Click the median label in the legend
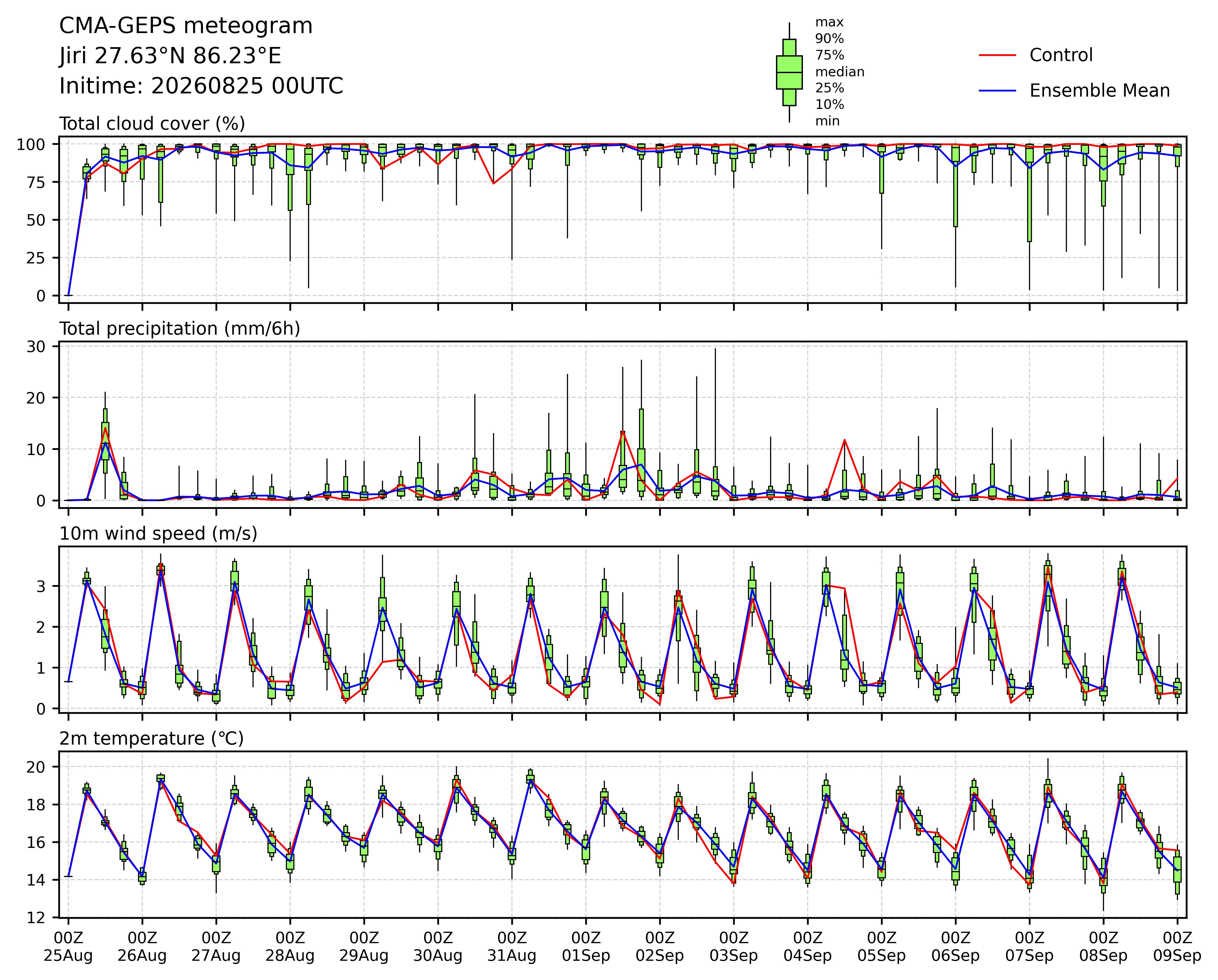Screen dimensions: 1218x980 tap(839, 72)
